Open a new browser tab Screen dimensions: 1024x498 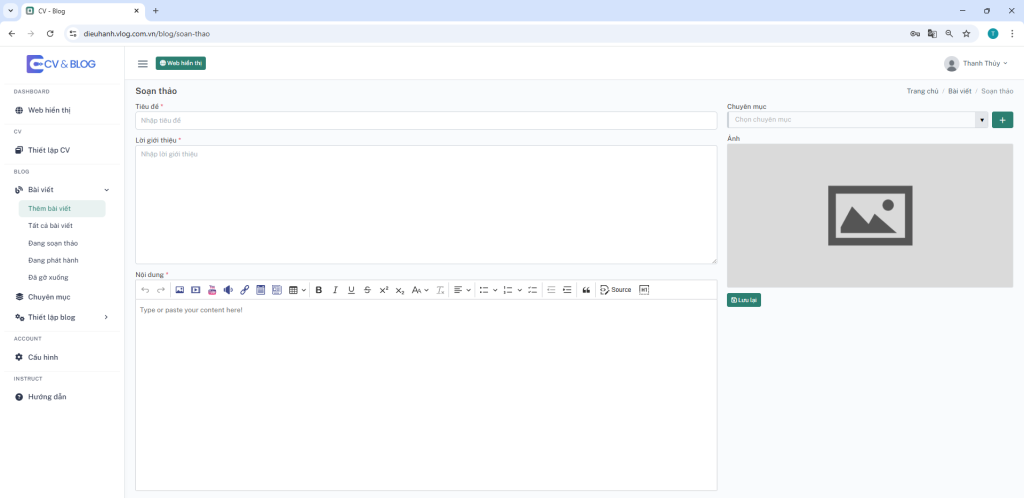pos(155,10)
